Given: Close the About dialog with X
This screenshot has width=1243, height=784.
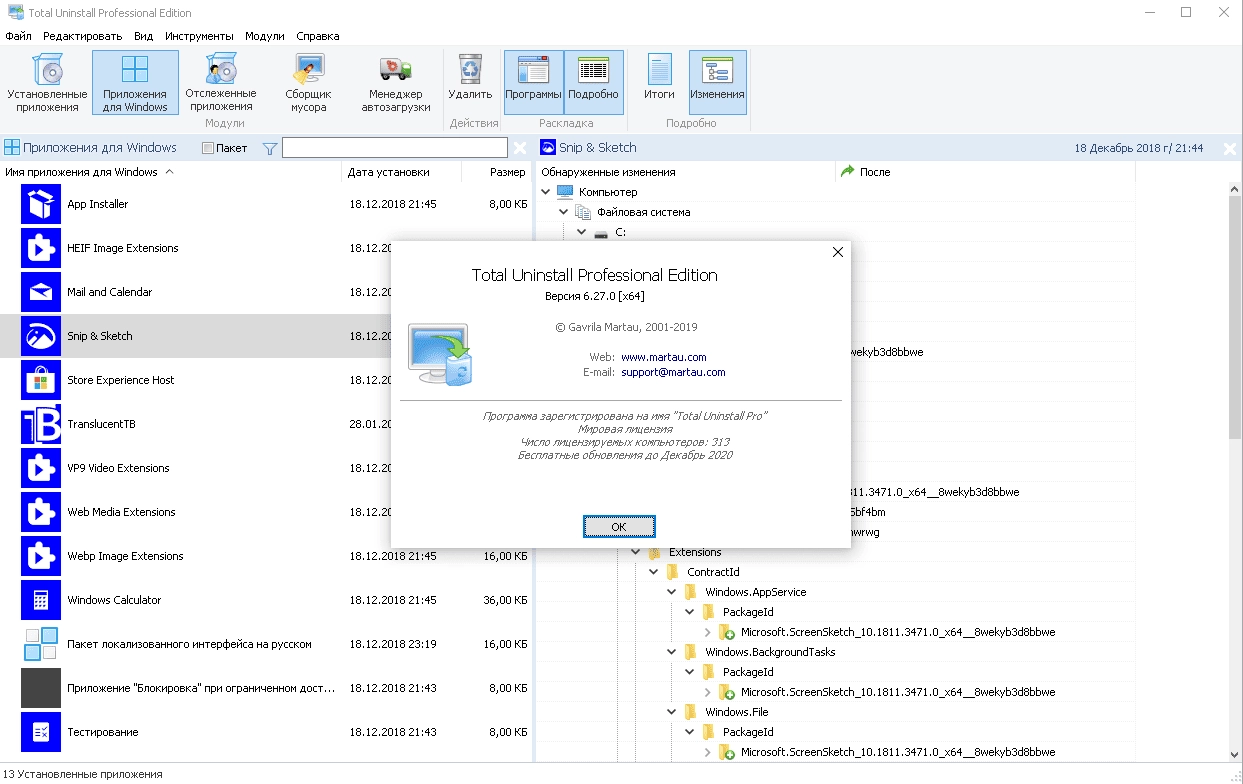Looking at the screenshot, I should tap(838, 252).
